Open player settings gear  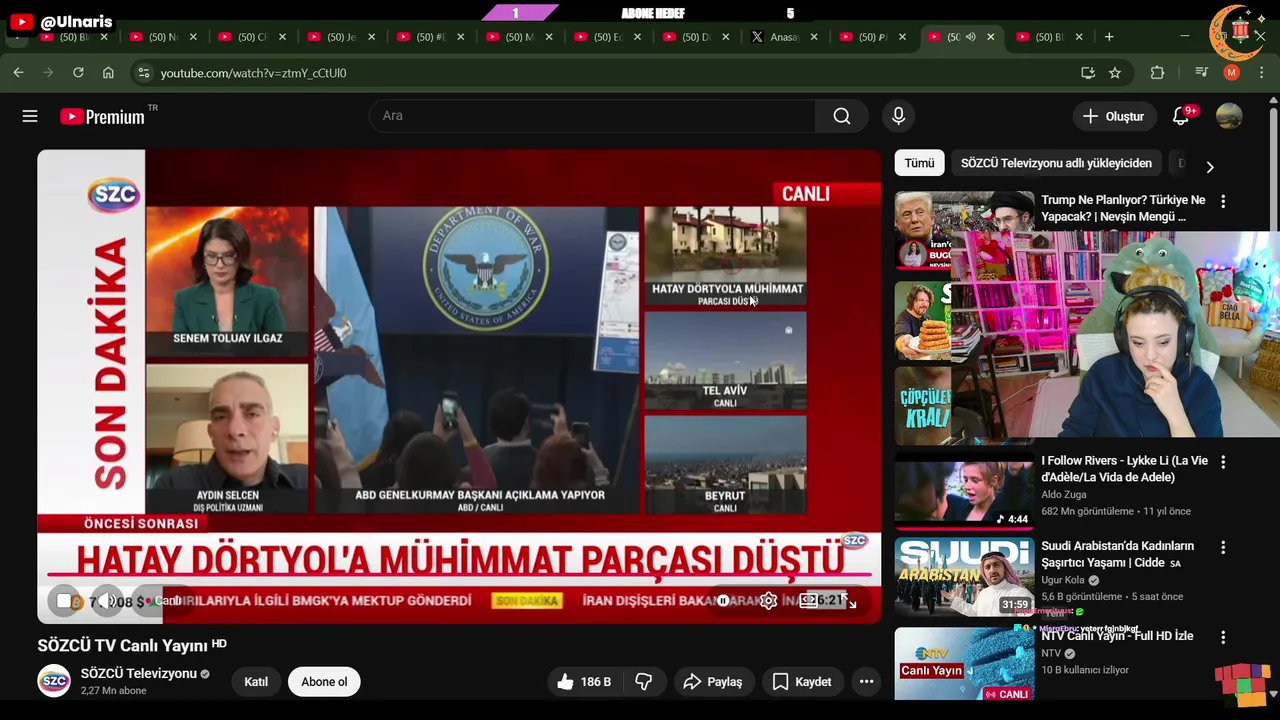(768, 601)
